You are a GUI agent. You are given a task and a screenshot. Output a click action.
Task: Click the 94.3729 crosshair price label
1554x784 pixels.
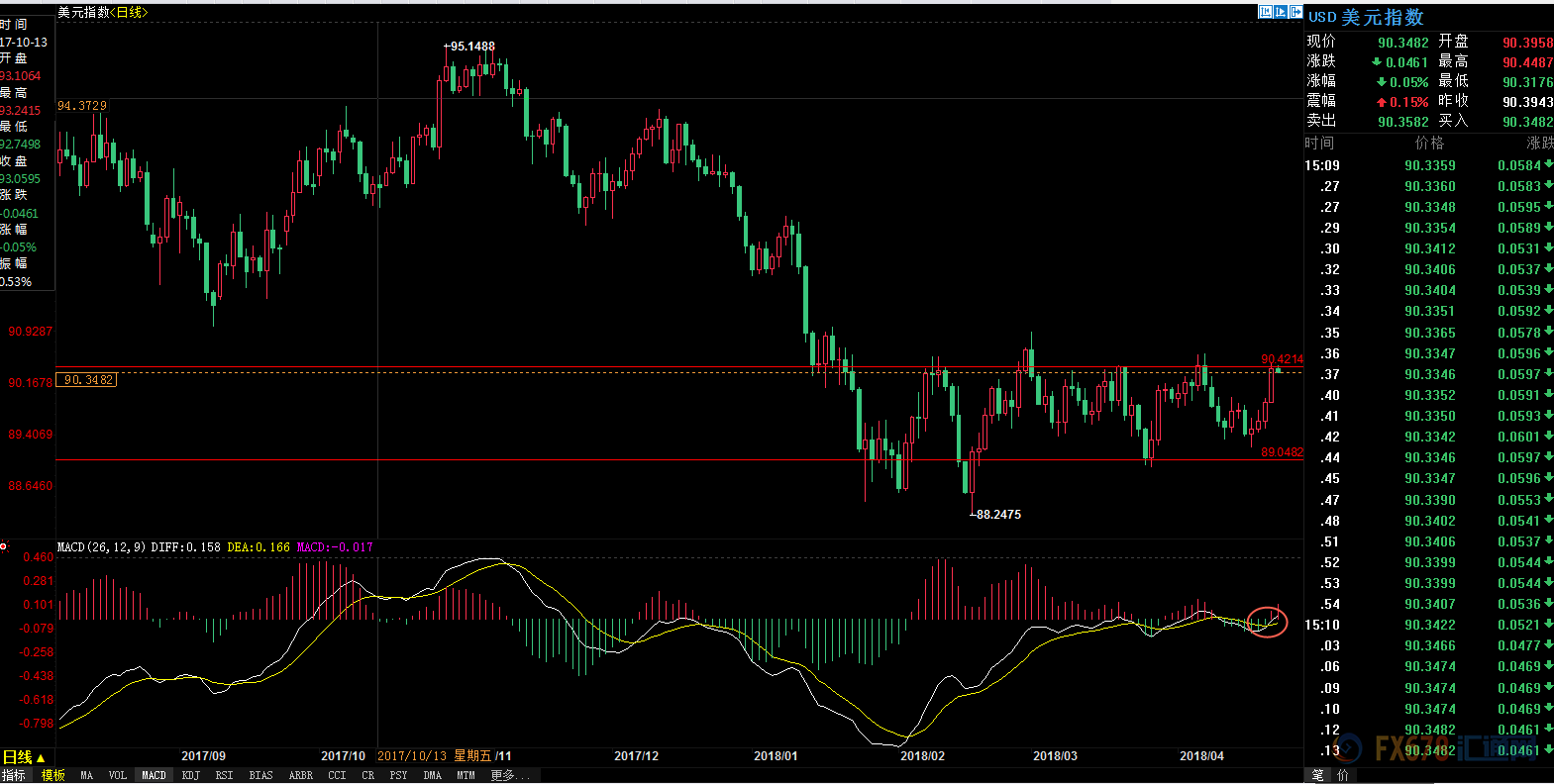pos(82,106)
